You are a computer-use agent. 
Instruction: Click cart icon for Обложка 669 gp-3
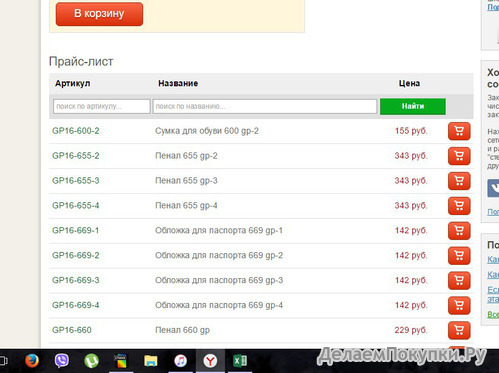[459, 280]
